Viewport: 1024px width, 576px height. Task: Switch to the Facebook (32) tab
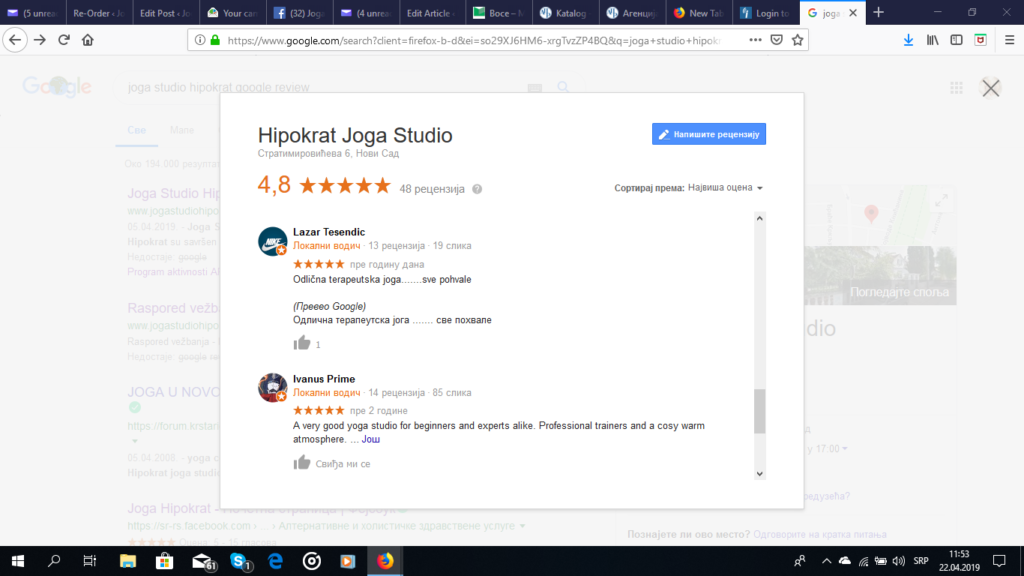pyautogui.click(x=298, y=12)
